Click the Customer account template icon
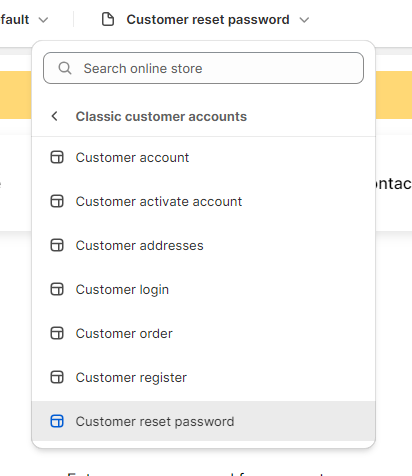The image size is (412, 476). click(x=57, y=157)
